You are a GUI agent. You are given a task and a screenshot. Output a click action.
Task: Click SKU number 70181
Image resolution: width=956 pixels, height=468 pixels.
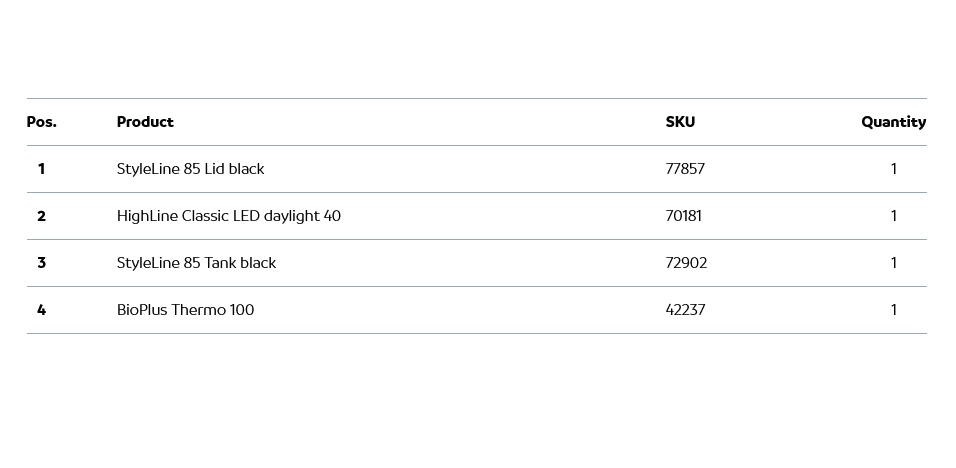point(683,216)
